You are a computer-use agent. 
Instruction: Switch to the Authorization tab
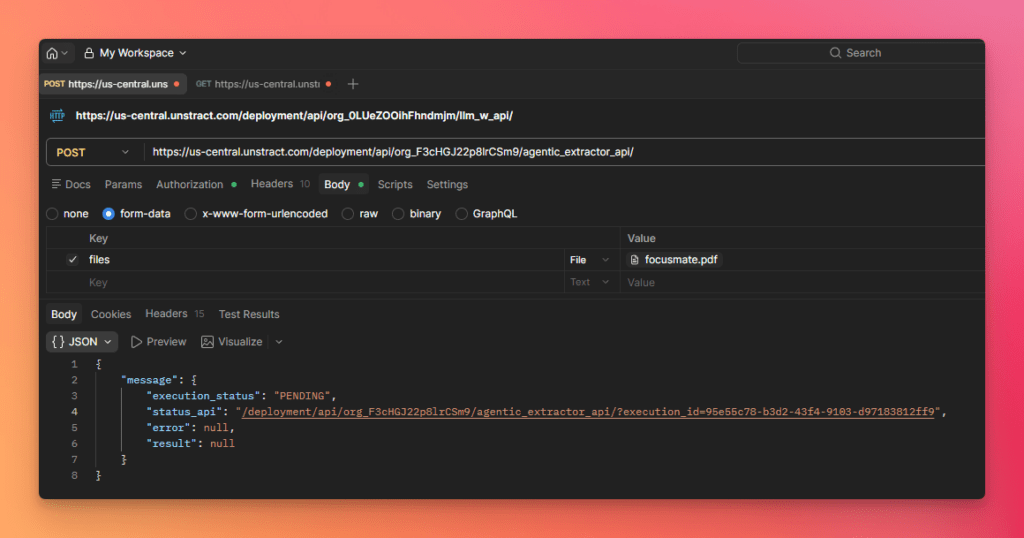tap(190, 185)
